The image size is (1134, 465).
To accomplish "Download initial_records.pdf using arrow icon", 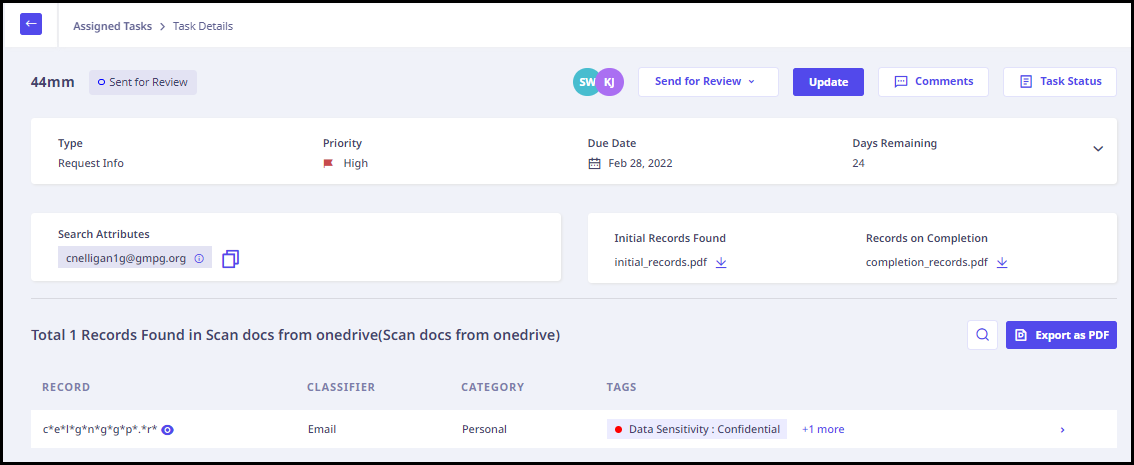I will click(x=721, y=263).
